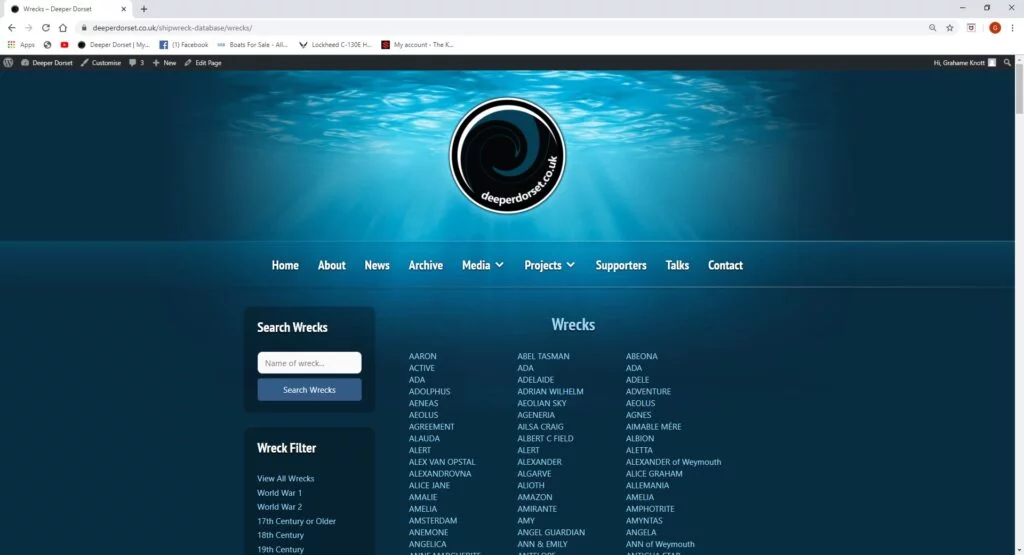This screenshot has height=555, width=1024.
Task: Open the Talks menu item
Action: coord(677,265)
